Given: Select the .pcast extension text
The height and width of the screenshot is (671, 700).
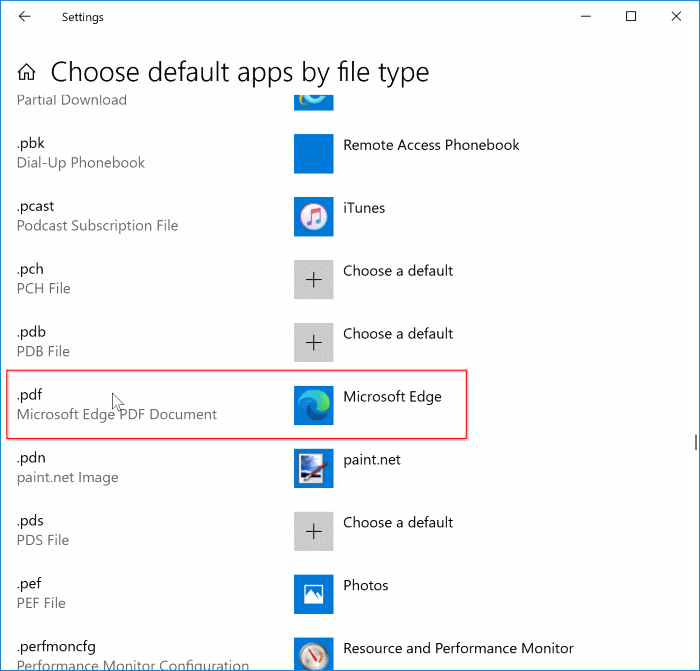Looking at the screenshot, I should coord(35,207).
